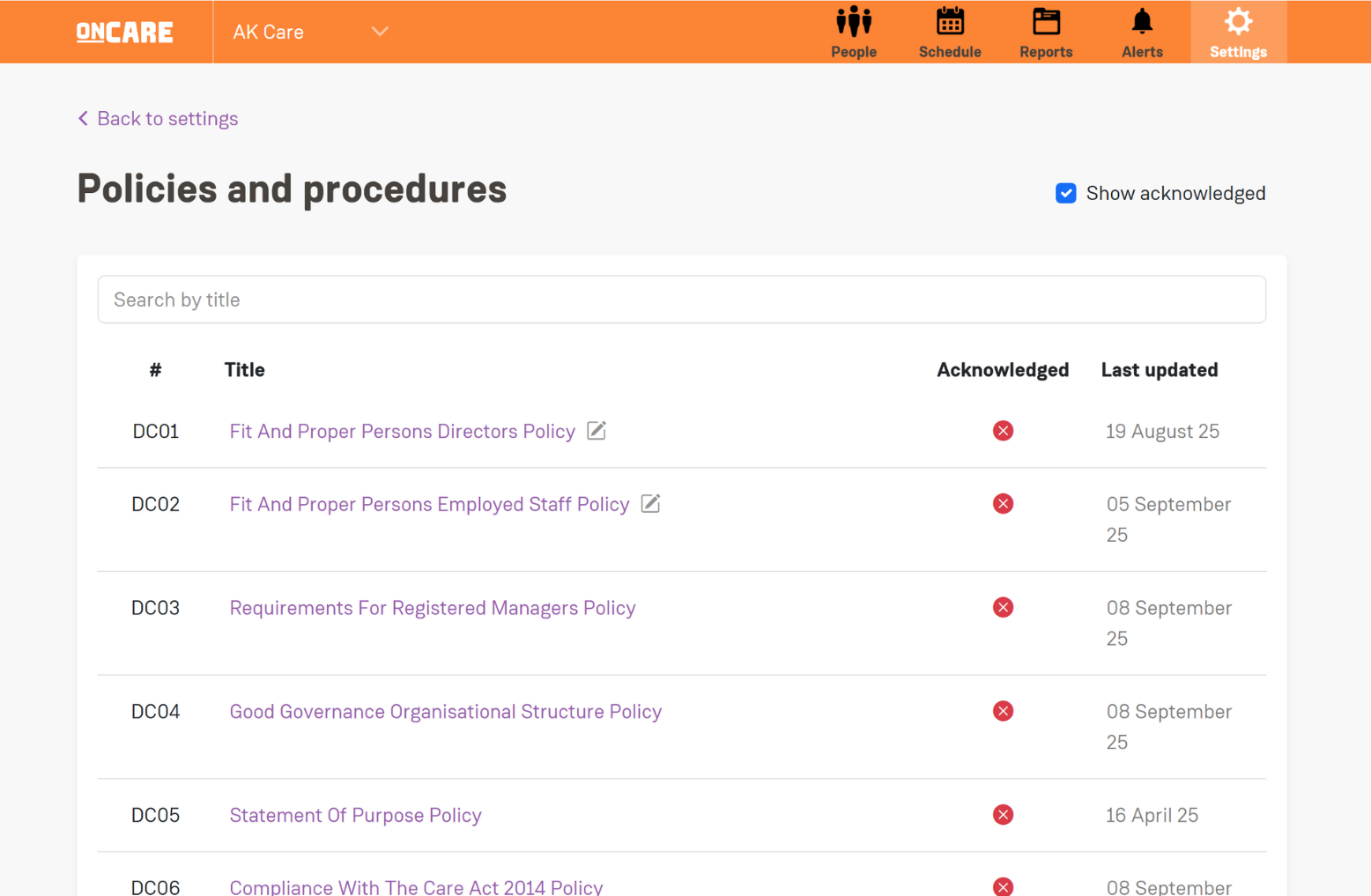Click the Search by title field
This screenshot has height=896, width=1371.
pyautogui.click(x=680, y=300)
